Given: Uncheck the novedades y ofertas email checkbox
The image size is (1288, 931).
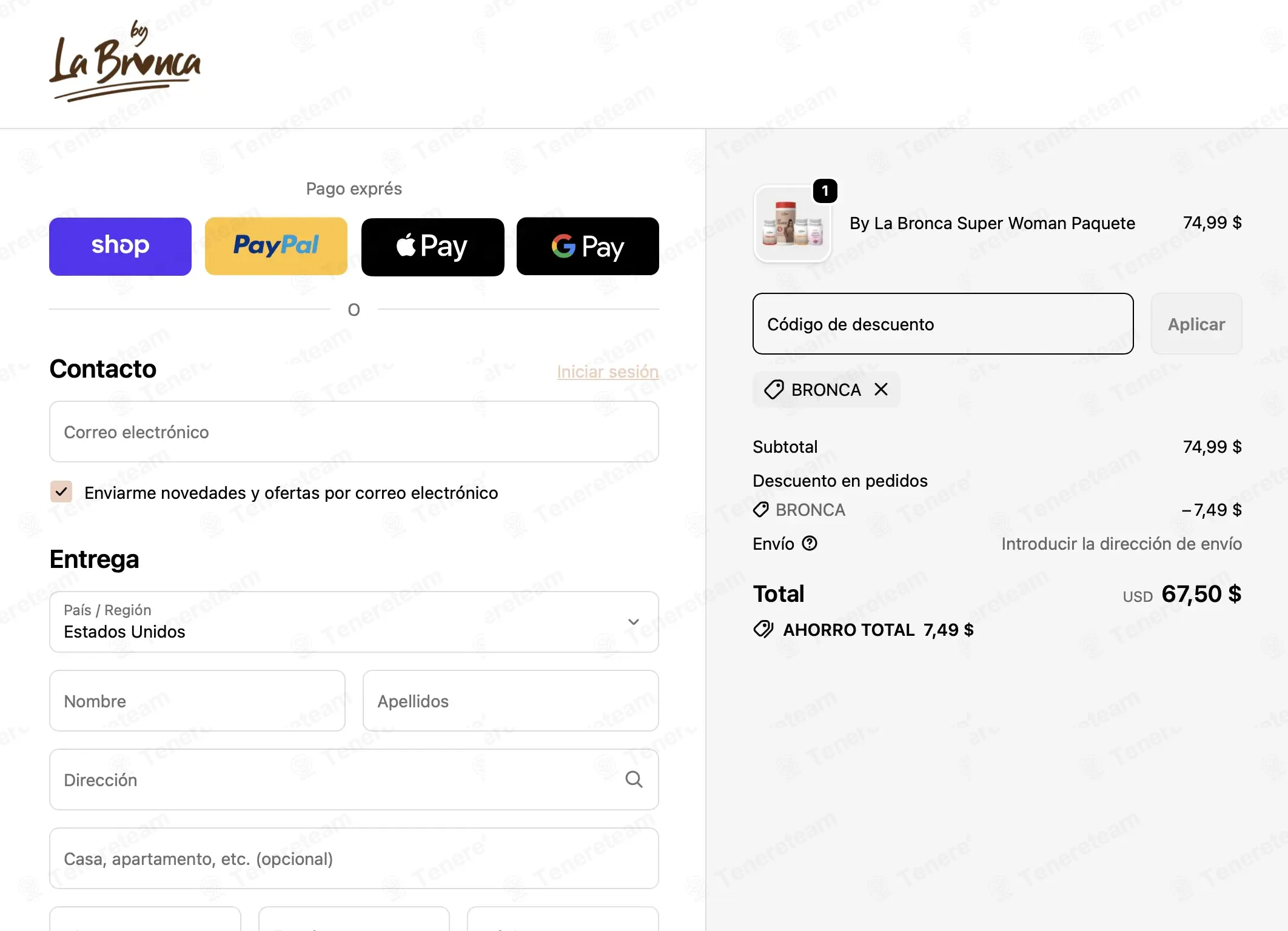Looking at the screenshot, I should pos(61,492).
